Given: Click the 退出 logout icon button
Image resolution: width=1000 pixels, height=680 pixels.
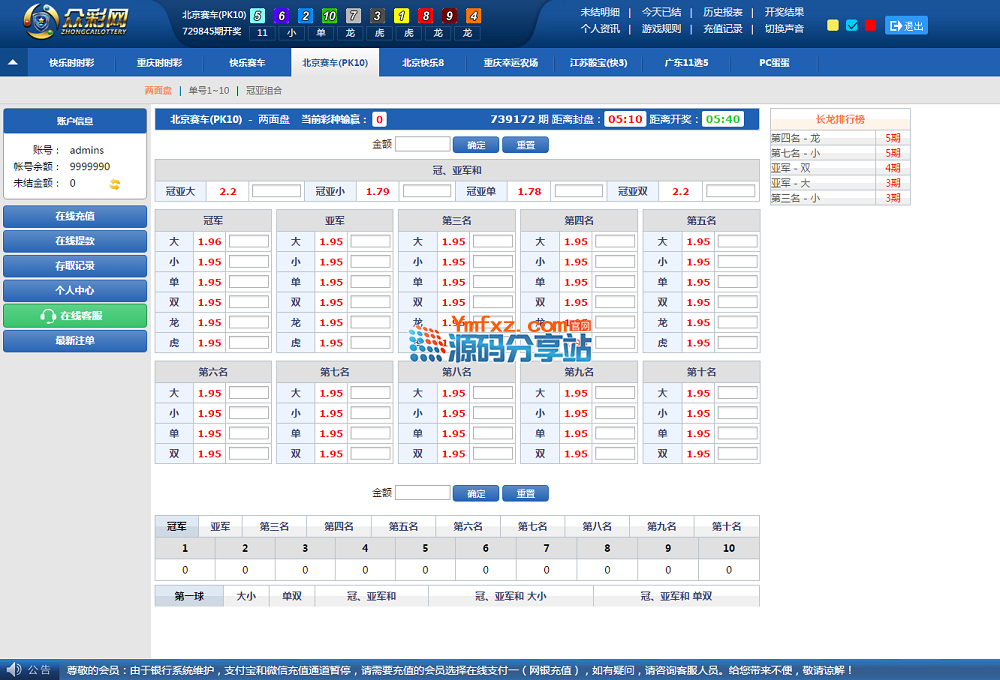Looking at the screenshot, I should [x=907, y=25].
